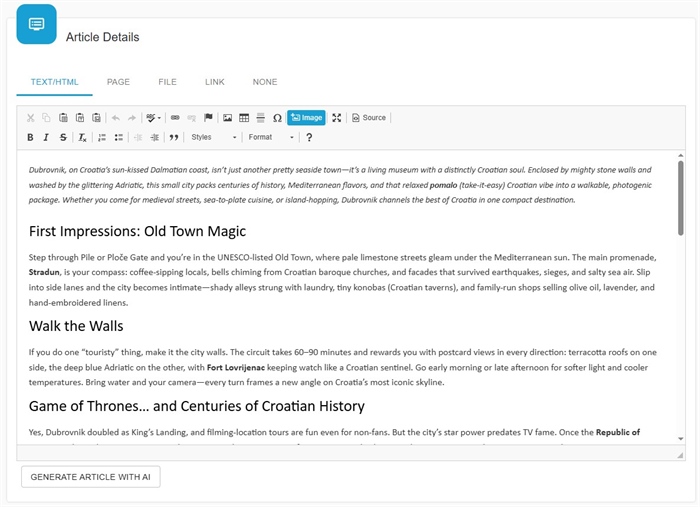Insert a table into the article

tap(244, 118)
